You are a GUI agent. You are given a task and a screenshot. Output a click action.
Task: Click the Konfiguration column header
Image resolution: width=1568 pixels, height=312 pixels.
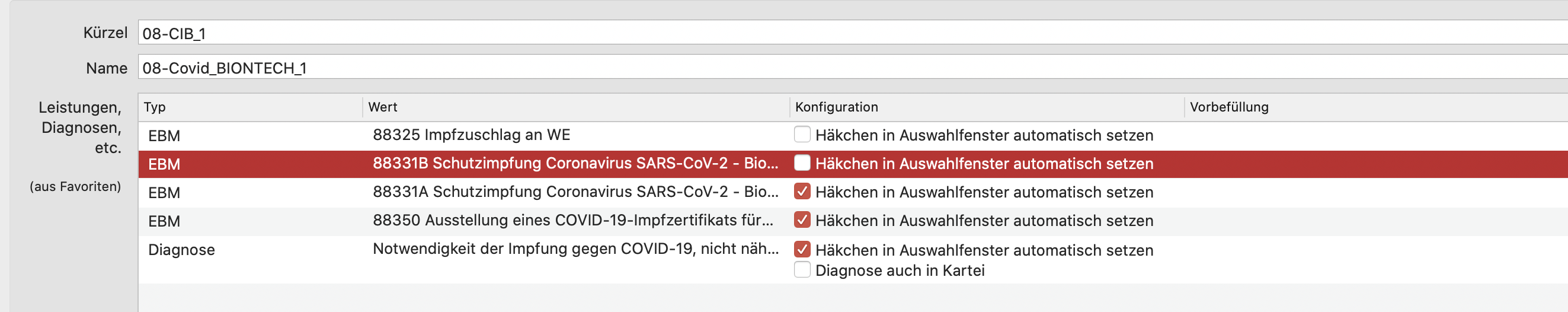pyautogui.click(x=987, y=107)
